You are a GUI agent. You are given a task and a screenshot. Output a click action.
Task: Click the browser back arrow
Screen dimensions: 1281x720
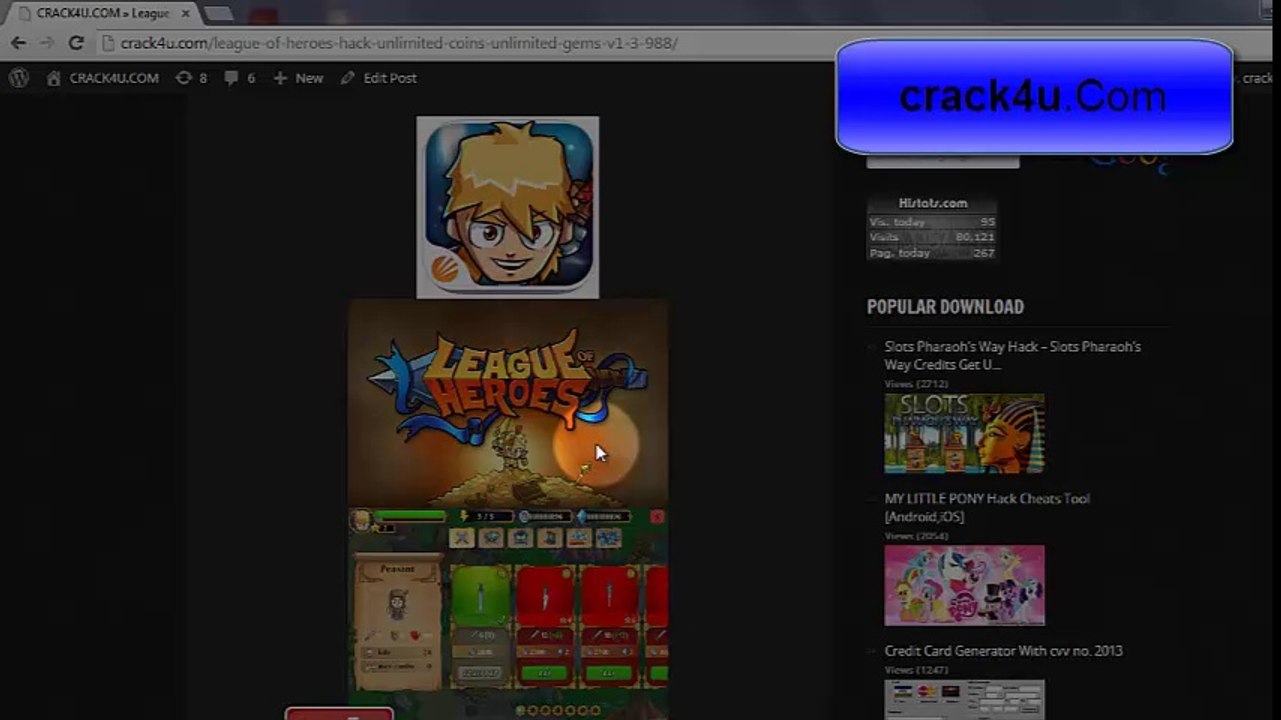[18, 43]
